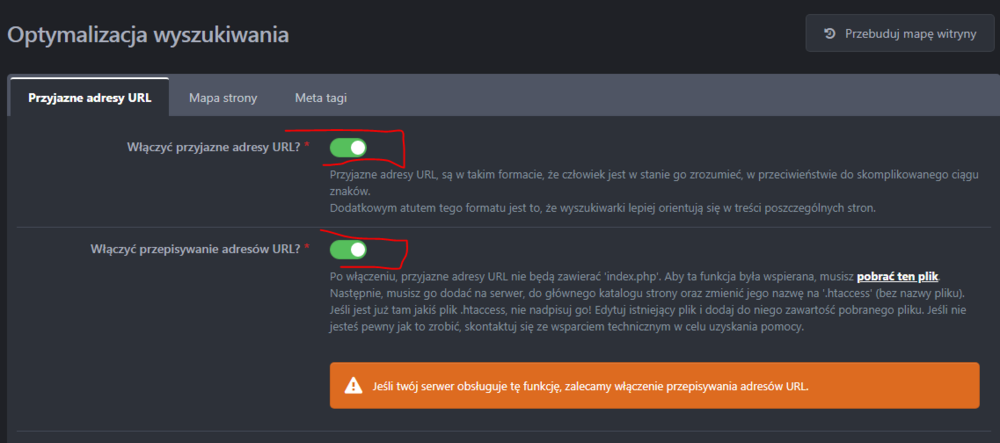Click the 'Optymalizacja wyszukiwania' page heading

tap(148, 35)
